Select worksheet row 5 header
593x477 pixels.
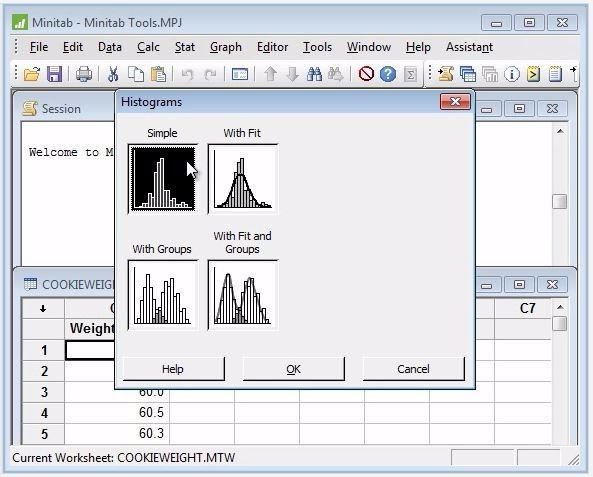click(x=43, y=433)
